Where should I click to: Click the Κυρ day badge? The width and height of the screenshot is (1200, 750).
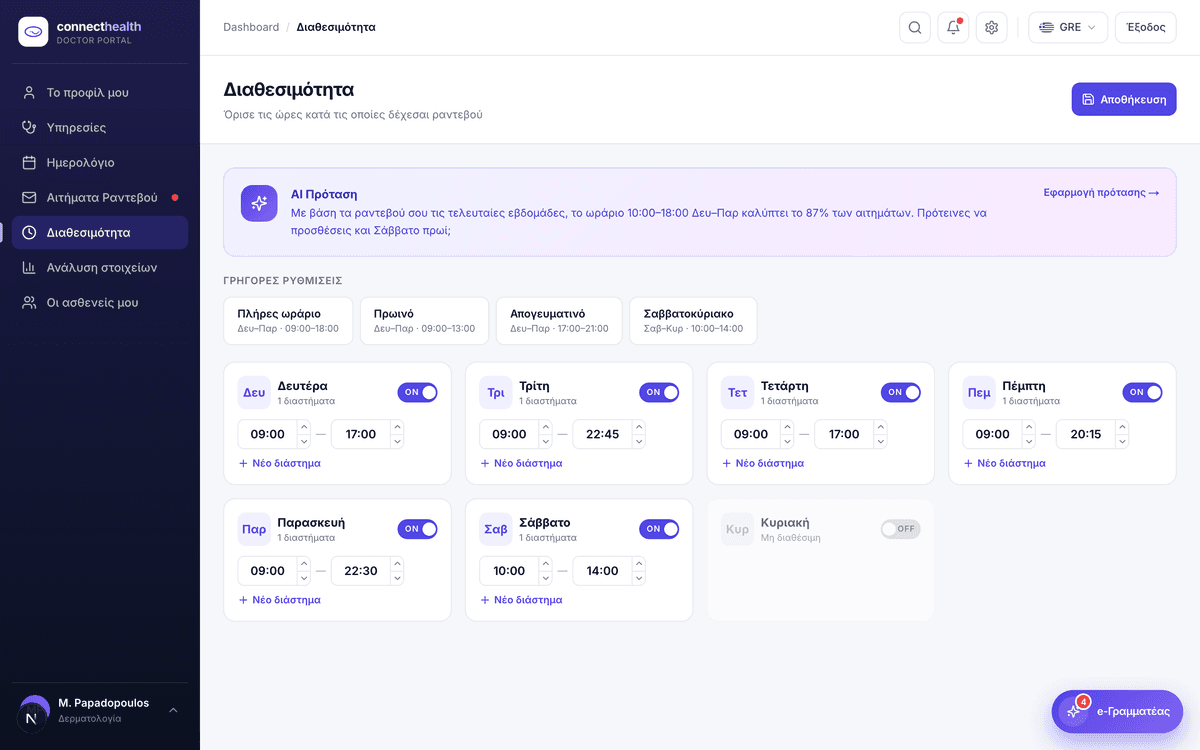pyautogui.click(x=738, y=529)
